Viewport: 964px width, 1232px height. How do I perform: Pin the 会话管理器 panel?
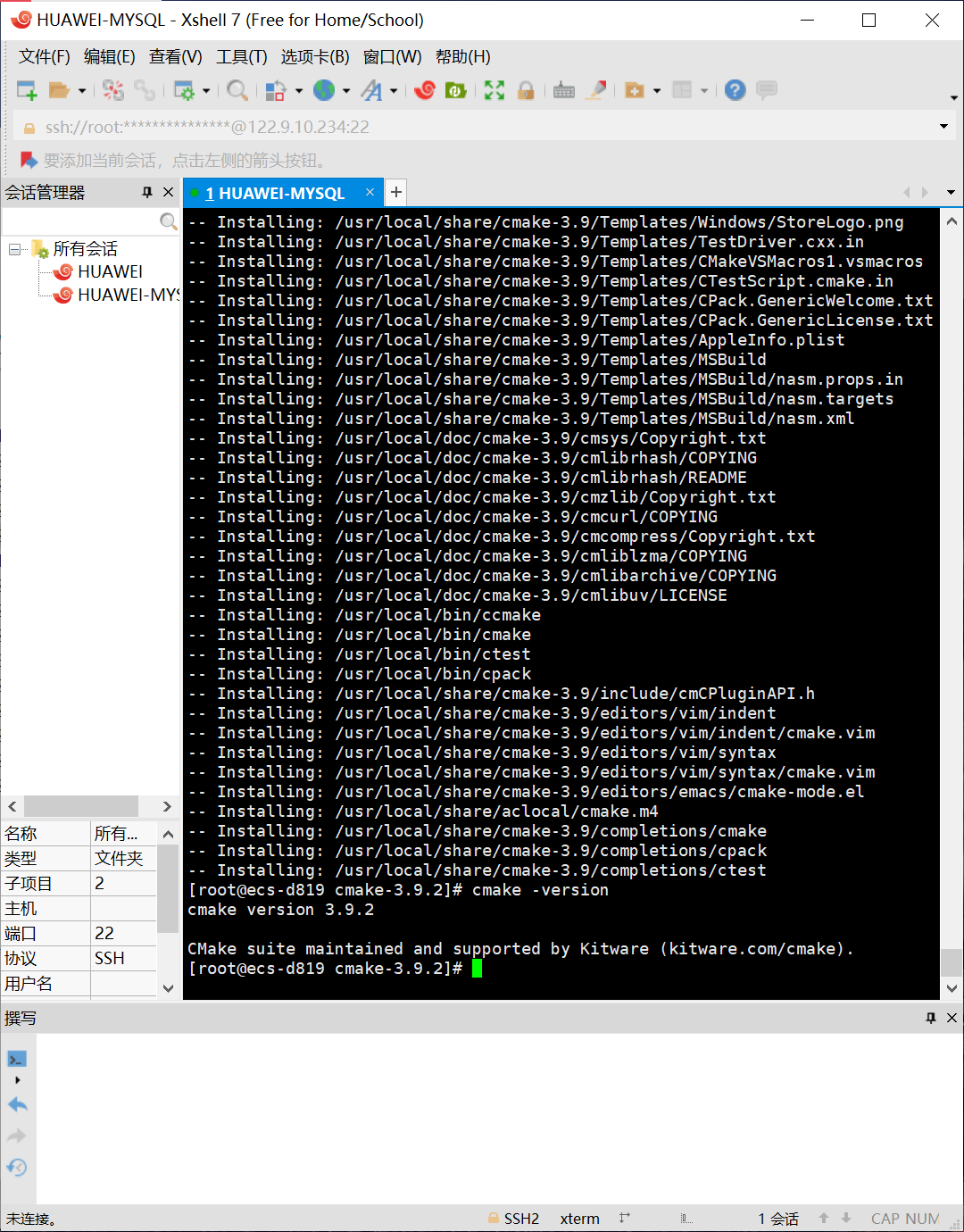[x=147, y=192]
